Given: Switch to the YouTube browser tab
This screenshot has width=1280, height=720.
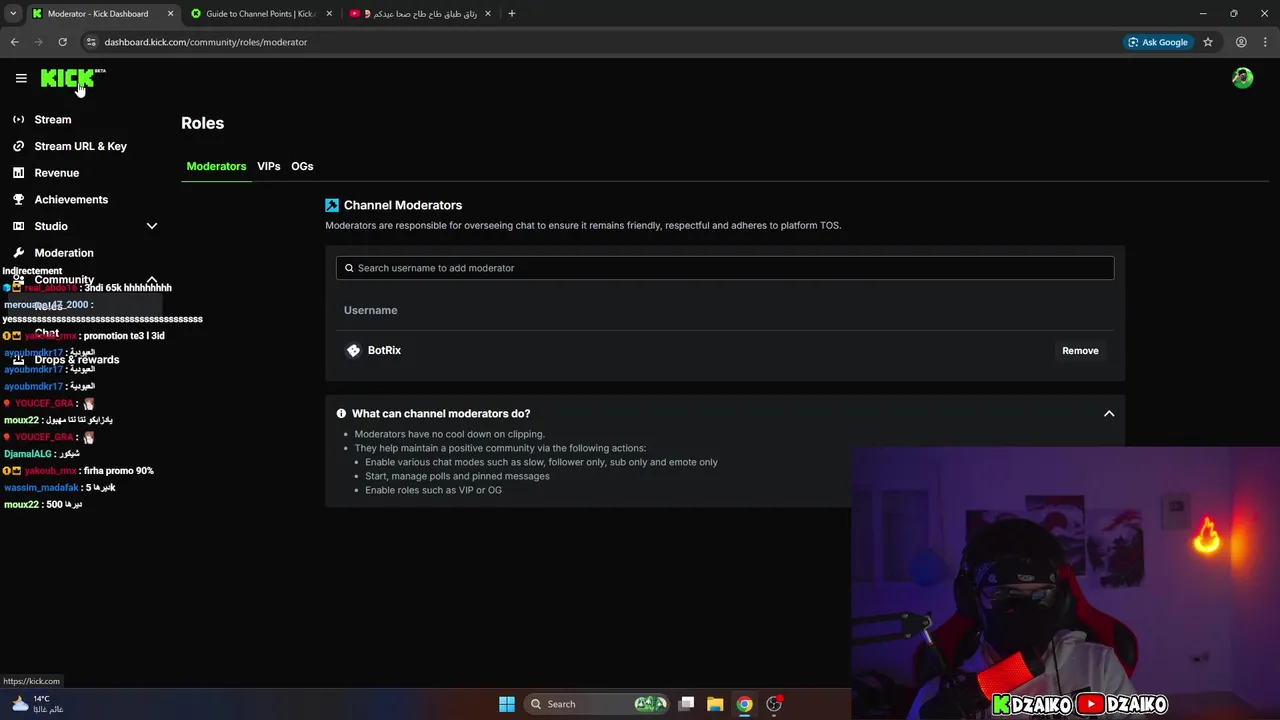Looking at the screenshot, I should pyautogui.click(x=419, y=14).
